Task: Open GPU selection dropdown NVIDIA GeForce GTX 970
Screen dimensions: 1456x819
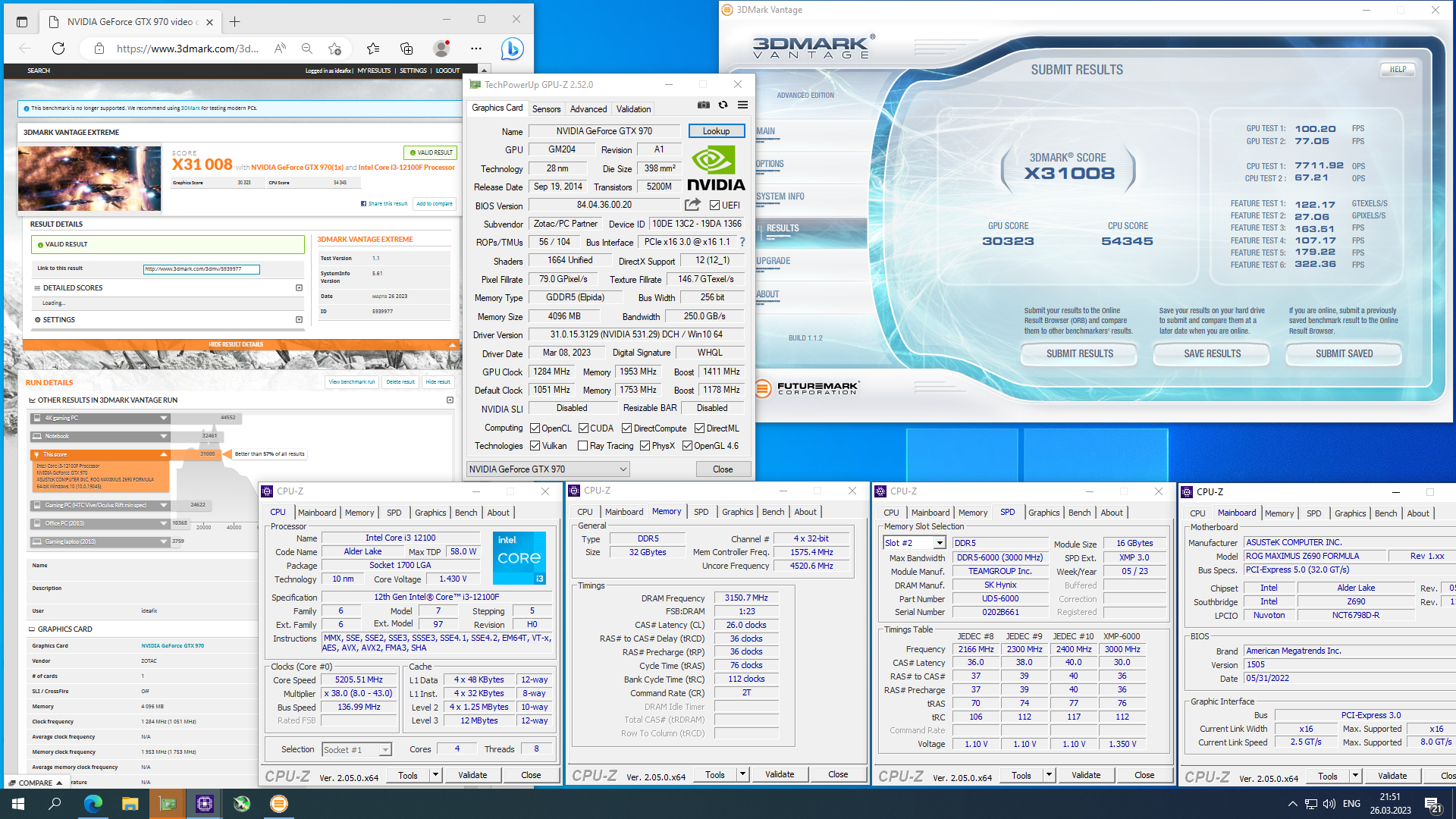Action: 548,469
